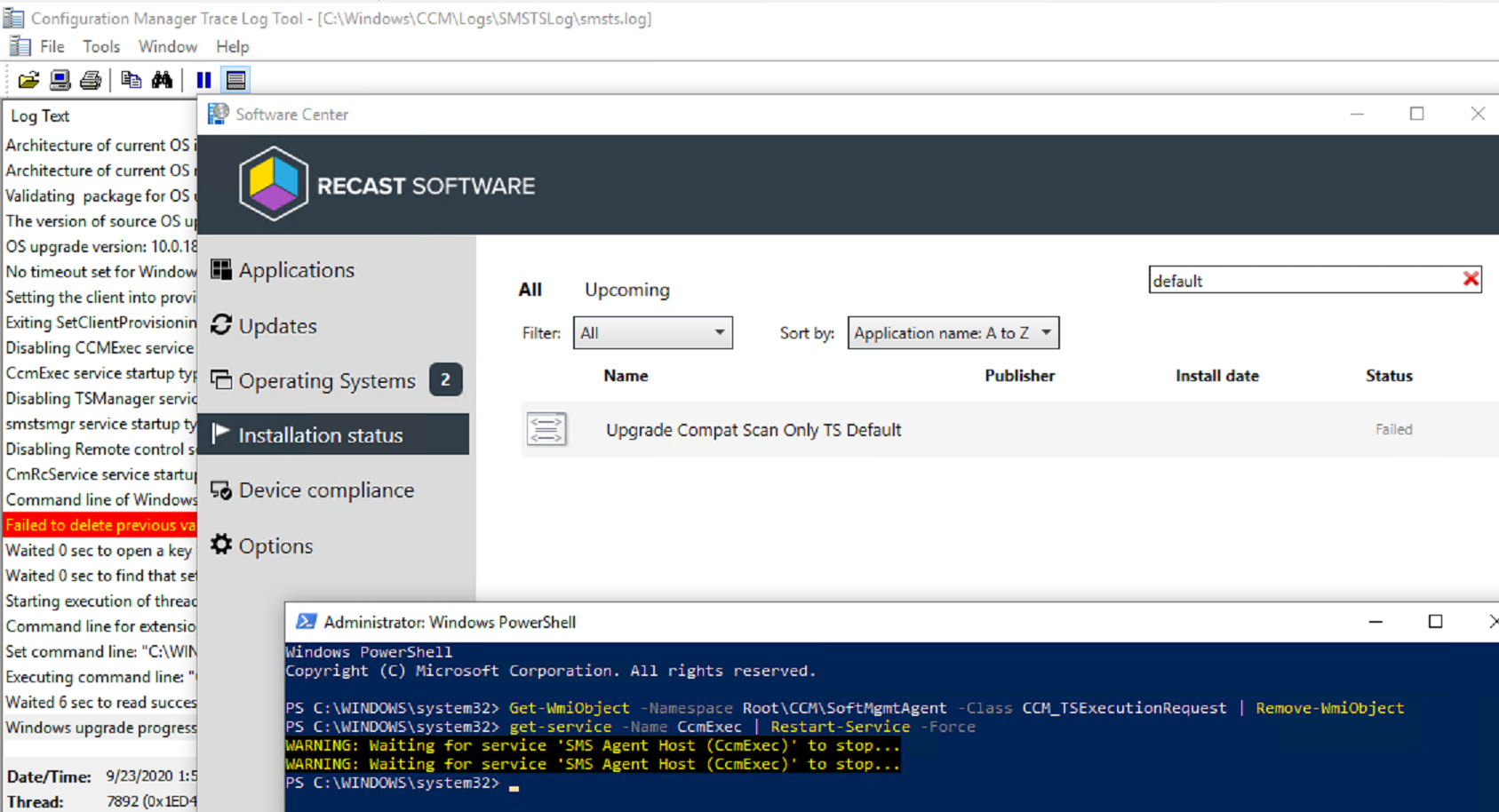Open the File menu
1499x812 pixels.
[x=52, y=46]
